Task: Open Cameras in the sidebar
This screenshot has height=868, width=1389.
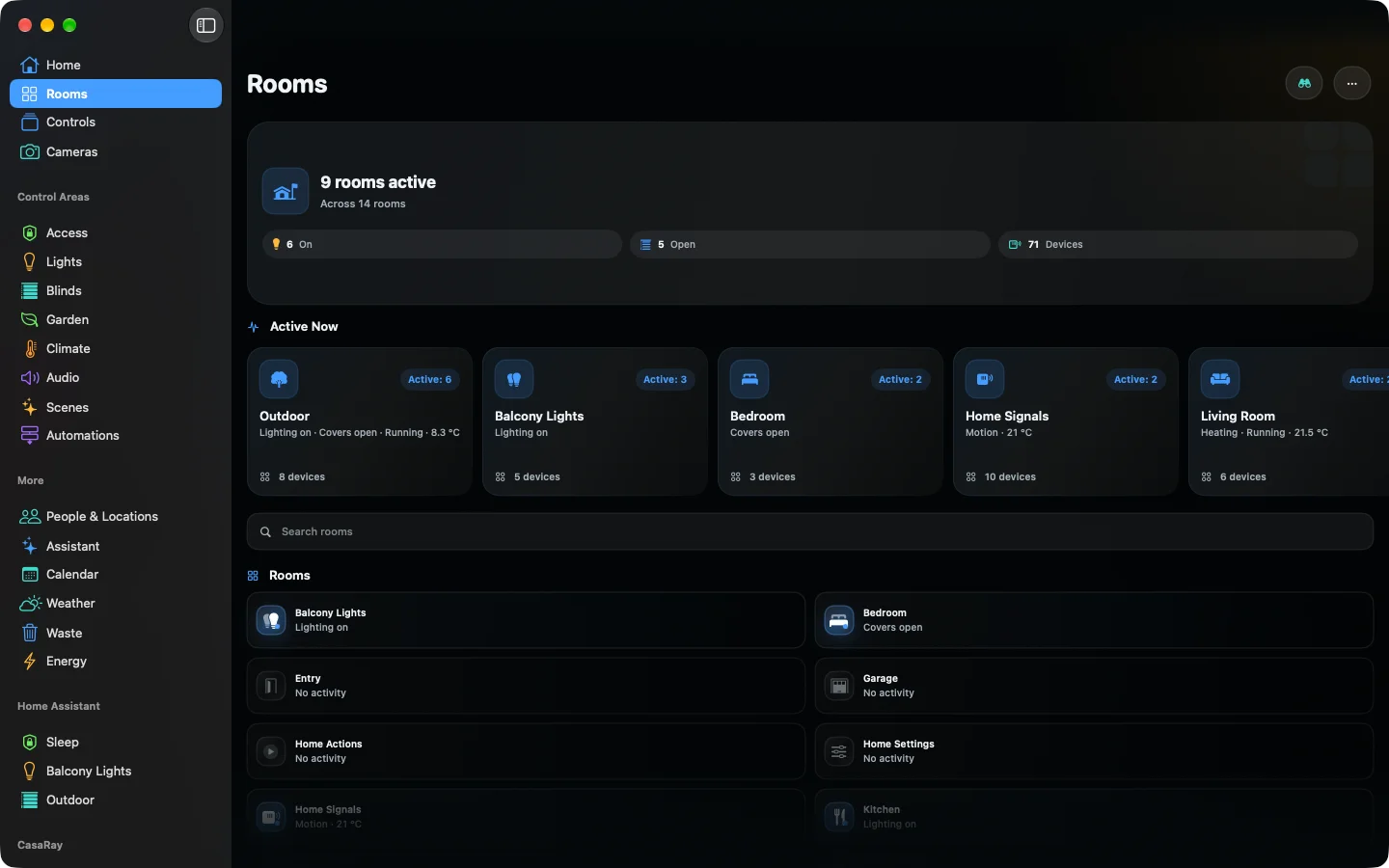Action: point(116,151)
